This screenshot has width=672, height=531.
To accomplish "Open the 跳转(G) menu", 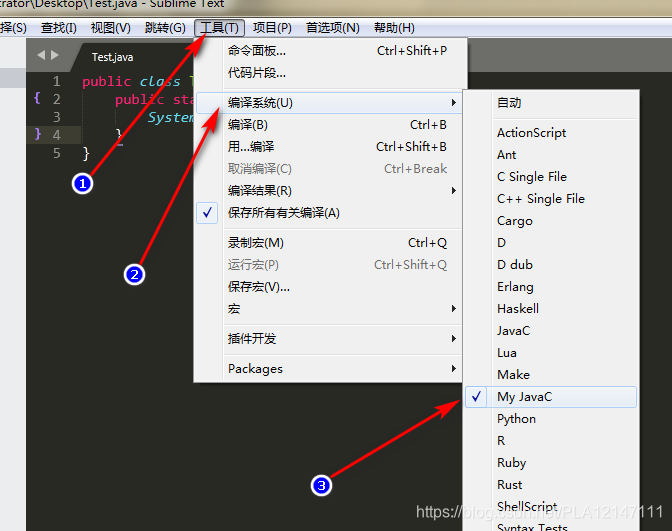I will 165,28.
